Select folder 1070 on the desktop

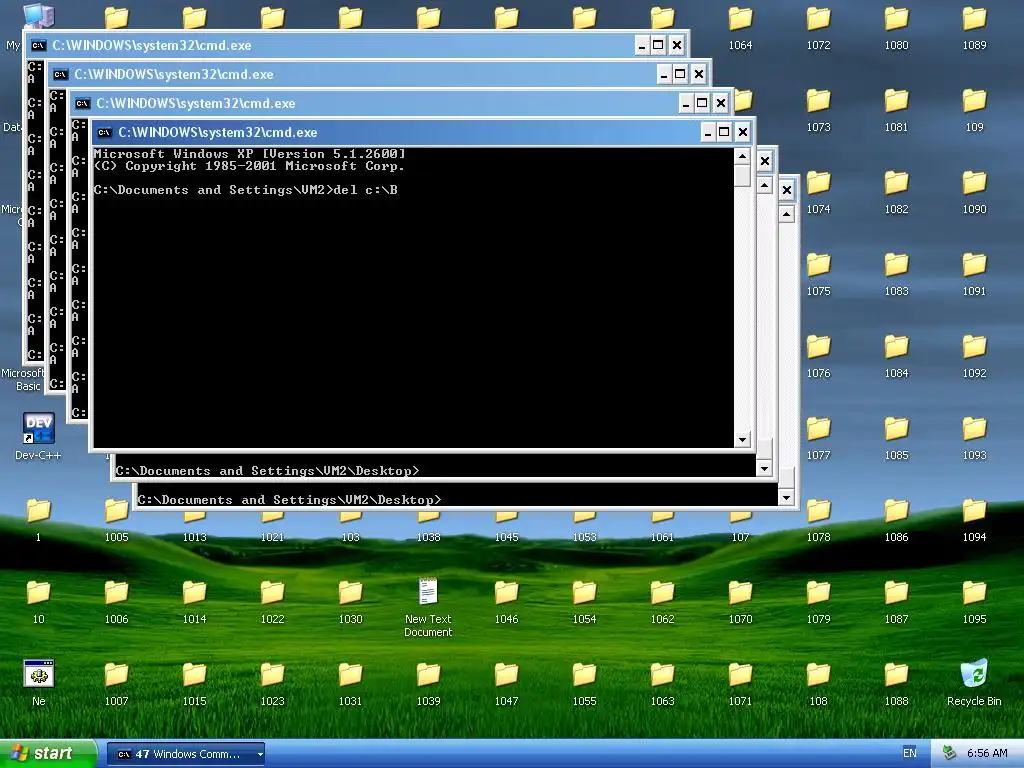(x=740, y=602)
